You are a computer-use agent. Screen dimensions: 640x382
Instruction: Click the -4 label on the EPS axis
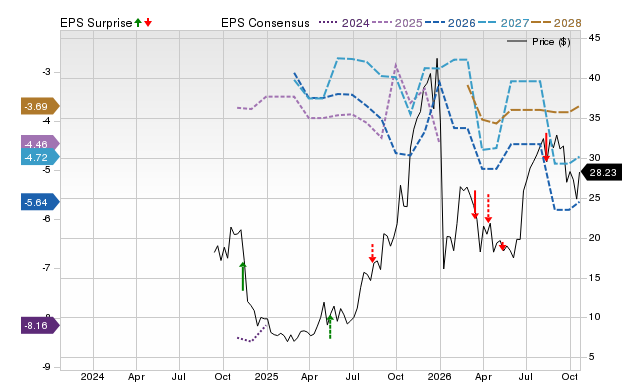pos(47,121)
